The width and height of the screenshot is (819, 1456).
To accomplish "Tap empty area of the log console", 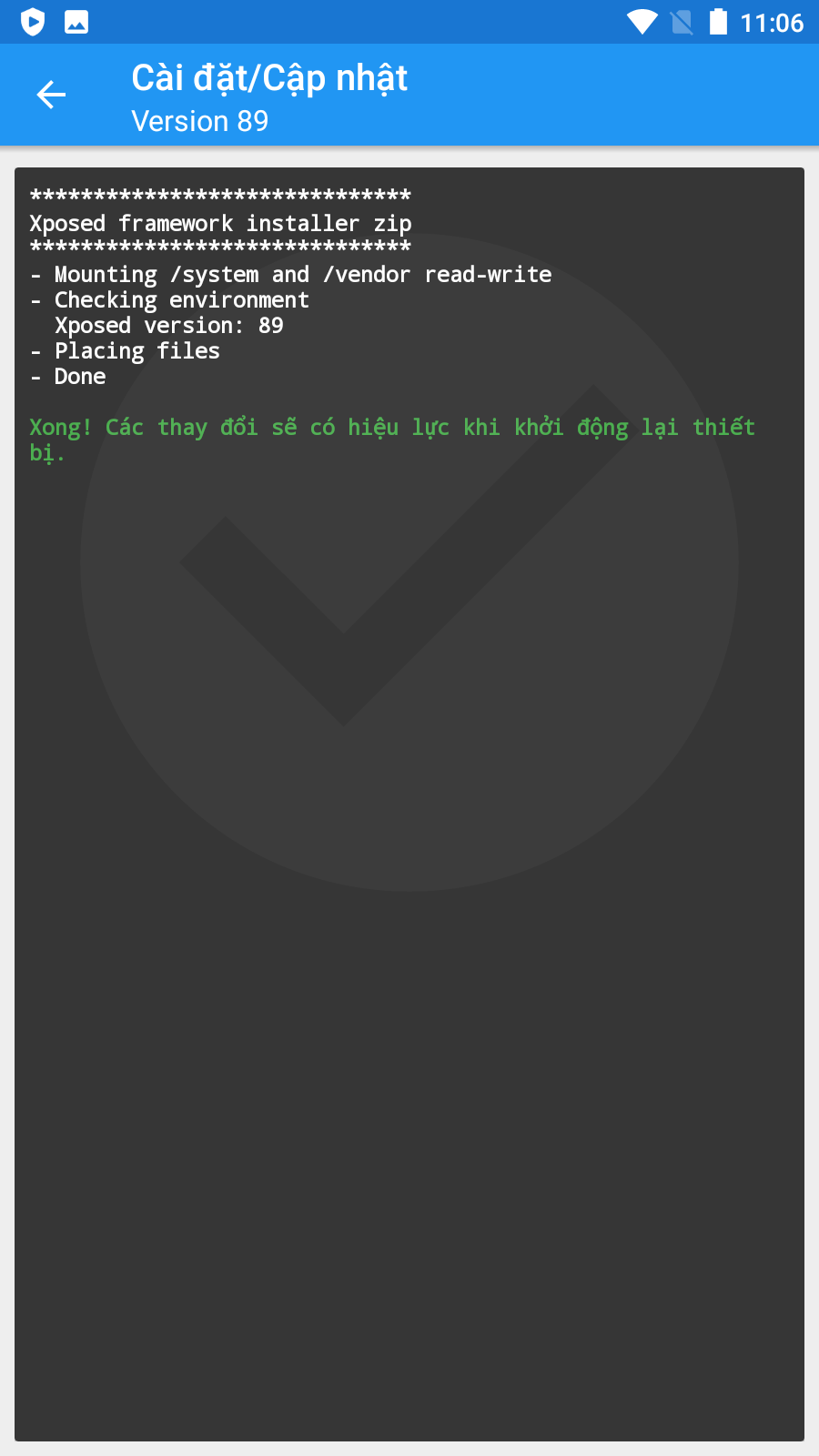I will tap(409, 1137).
